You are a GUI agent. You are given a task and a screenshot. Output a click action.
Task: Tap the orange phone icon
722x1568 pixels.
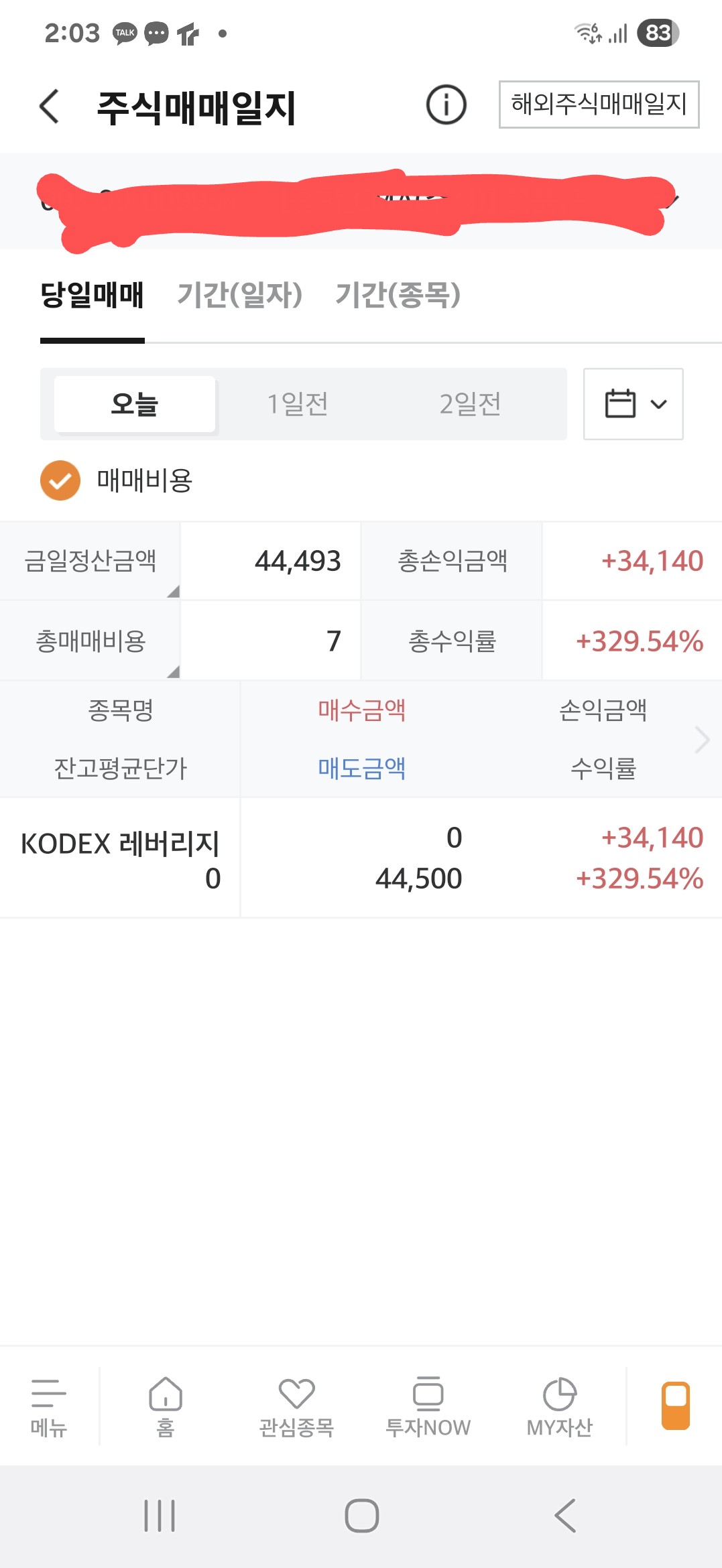click(x=675, y=1406)
